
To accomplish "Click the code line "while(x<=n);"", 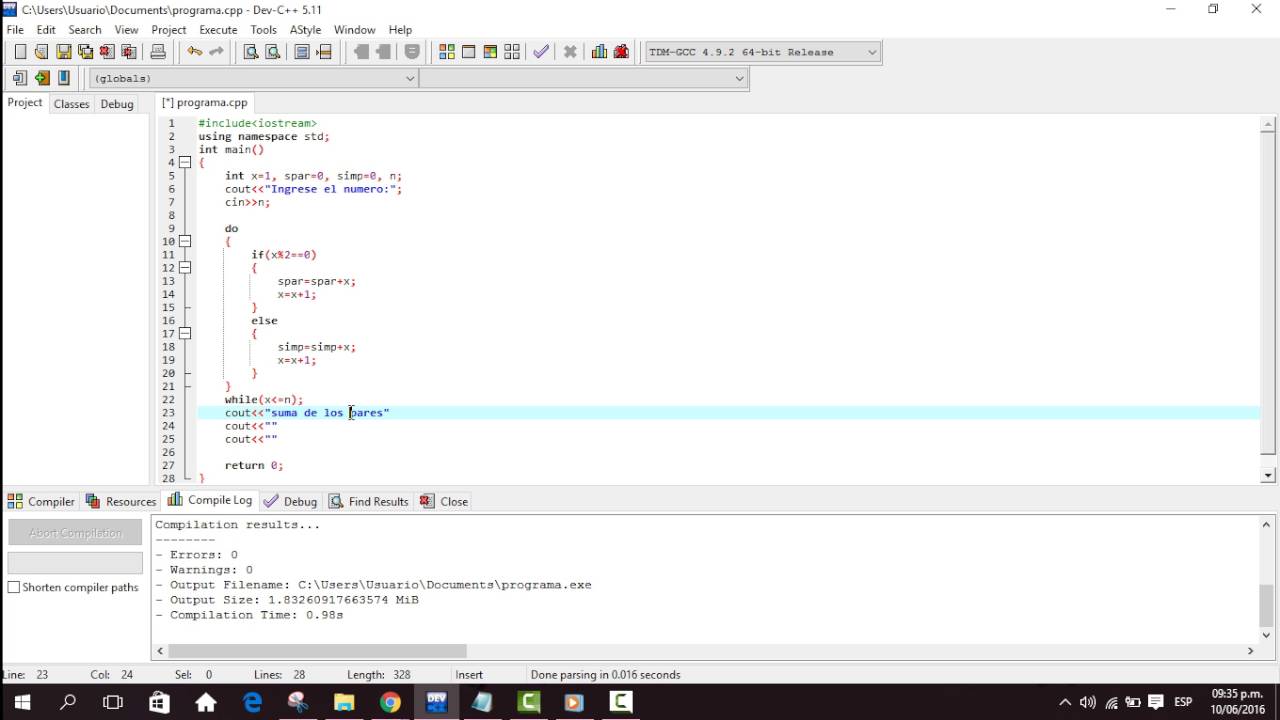I will (263, 399).
